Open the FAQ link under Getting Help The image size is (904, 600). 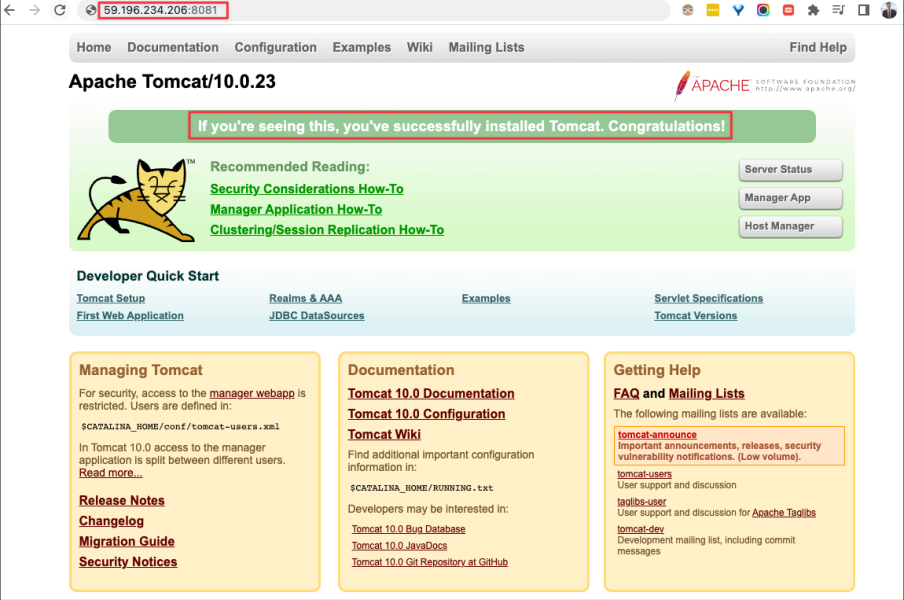point(626,394)
